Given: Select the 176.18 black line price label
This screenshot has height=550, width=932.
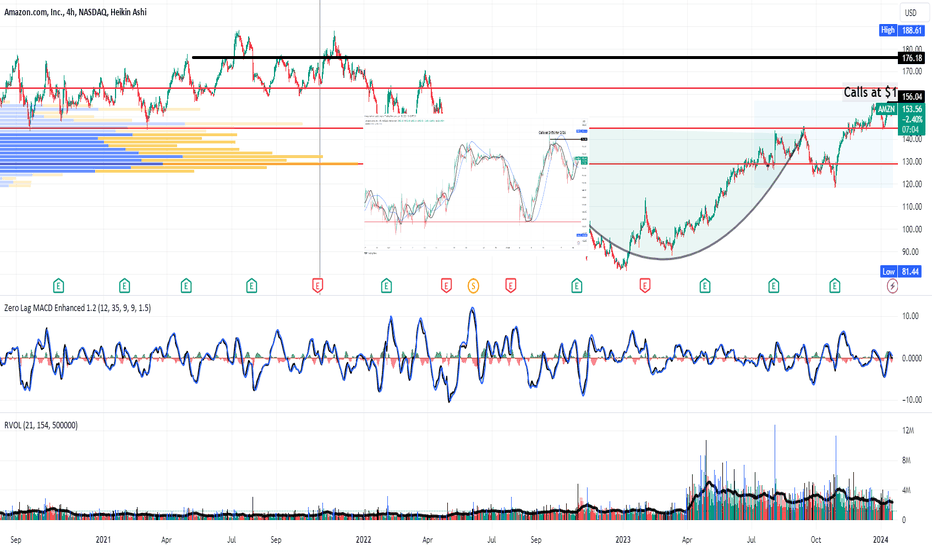Looking at the screenshot, I should tap(912, 58).
